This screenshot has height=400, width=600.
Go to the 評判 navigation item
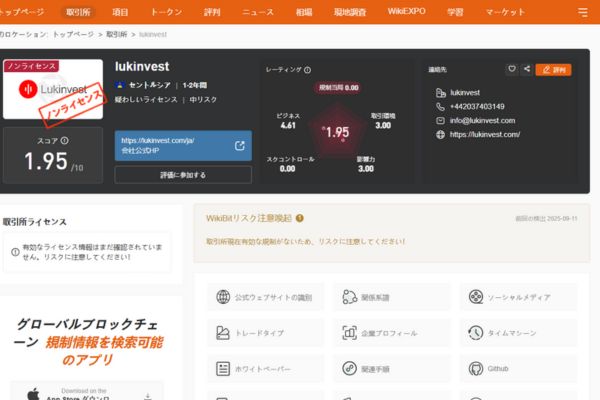tap(212, 12)
